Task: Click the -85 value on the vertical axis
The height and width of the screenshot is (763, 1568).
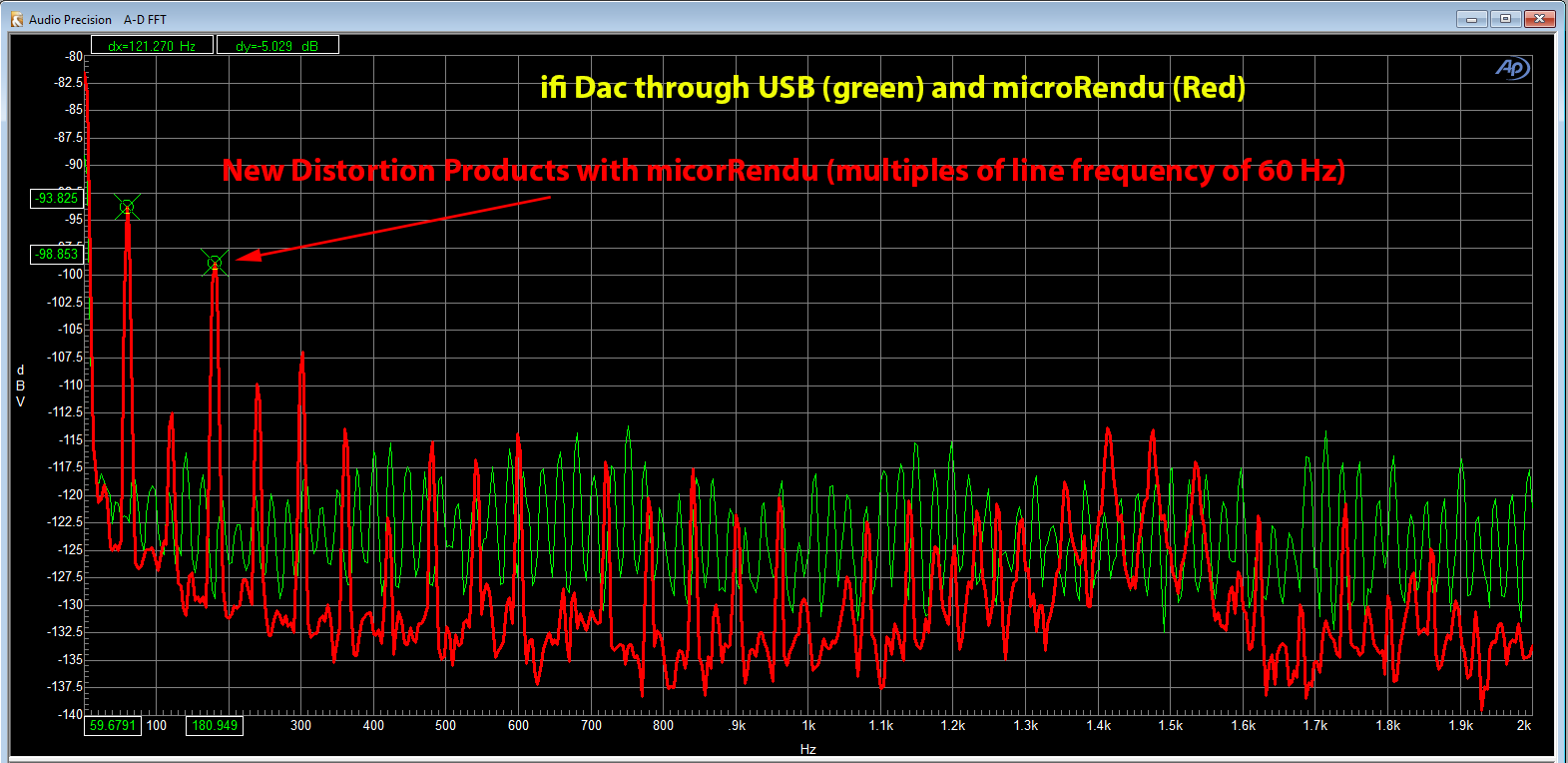Action: coord(74,109)
